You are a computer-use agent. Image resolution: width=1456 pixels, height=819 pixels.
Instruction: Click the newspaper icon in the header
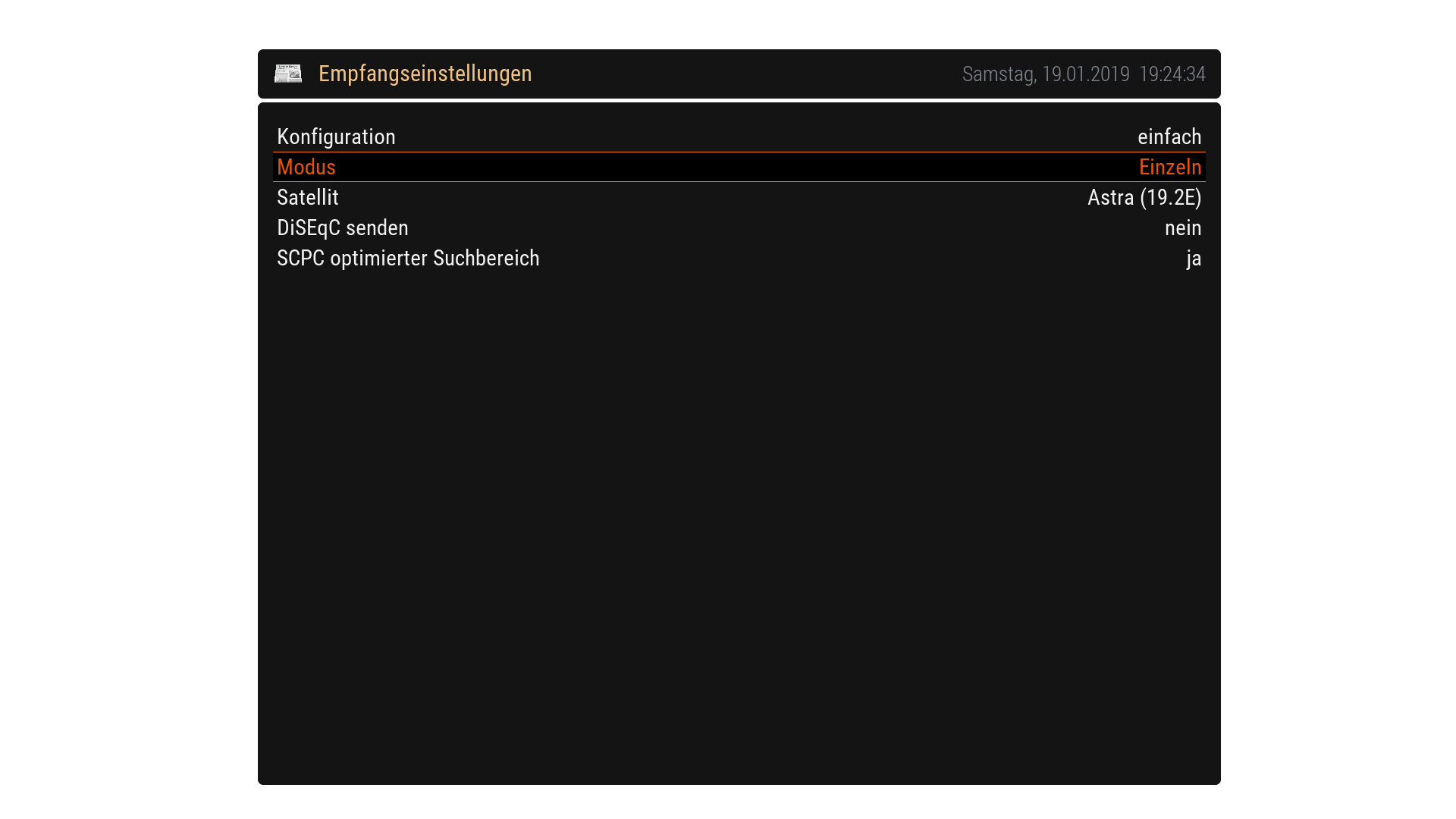tap(288, 74)
